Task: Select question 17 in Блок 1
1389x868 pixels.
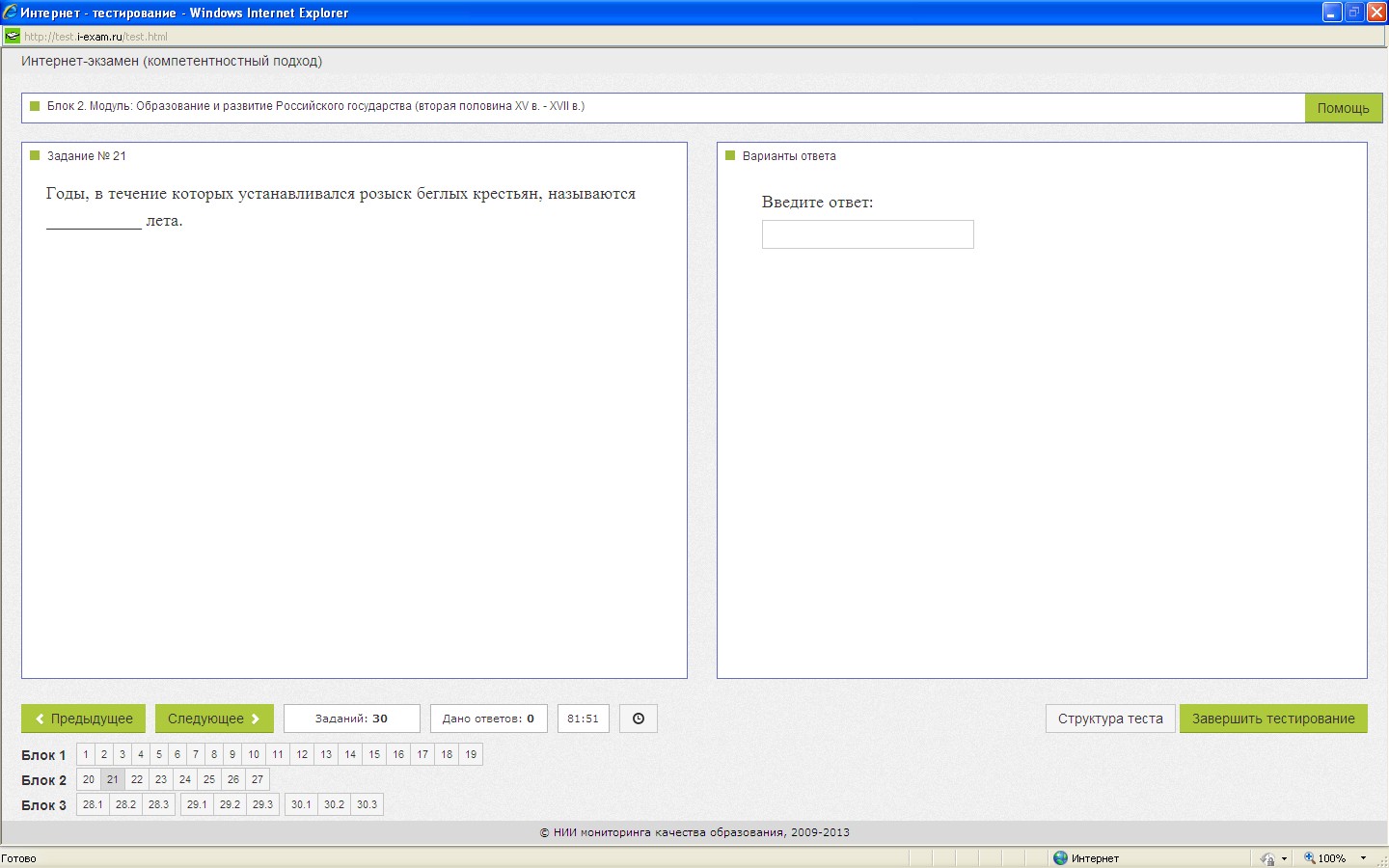Action: coord(422,754)
